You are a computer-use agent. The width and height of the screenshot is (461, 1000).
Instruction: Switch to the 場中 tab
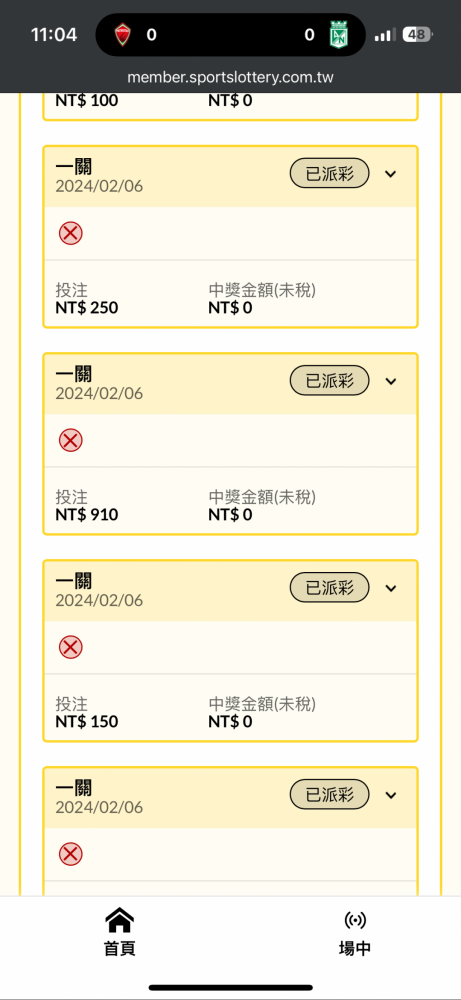pyautogui.click(x=355, y=932)
